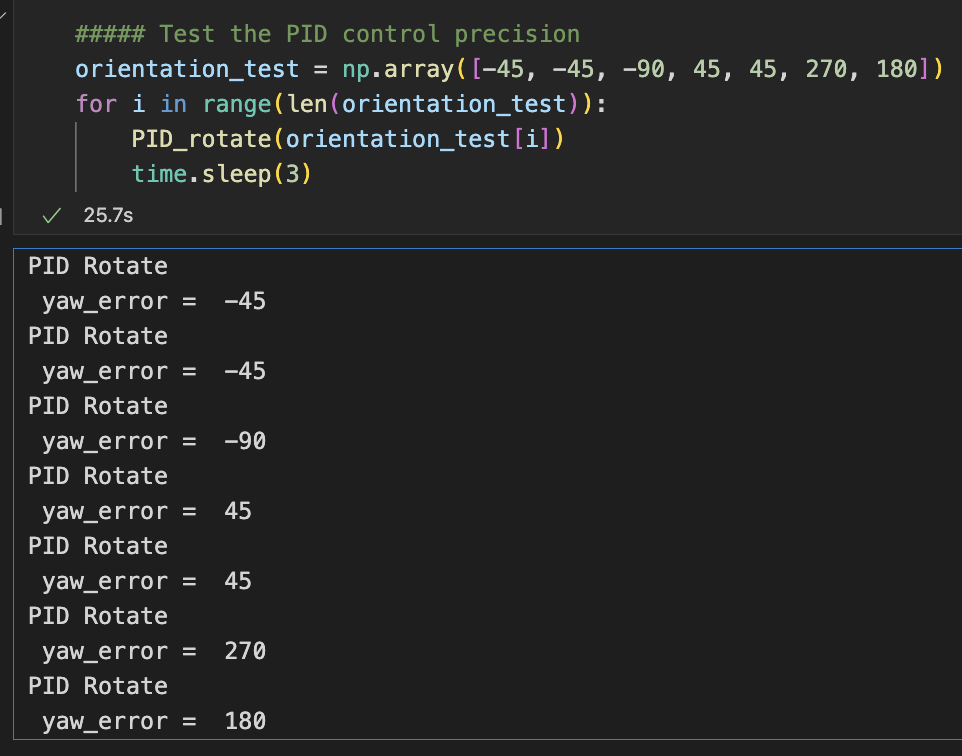Click the 'for' keyword in the loop

click(x=96, y=104)
